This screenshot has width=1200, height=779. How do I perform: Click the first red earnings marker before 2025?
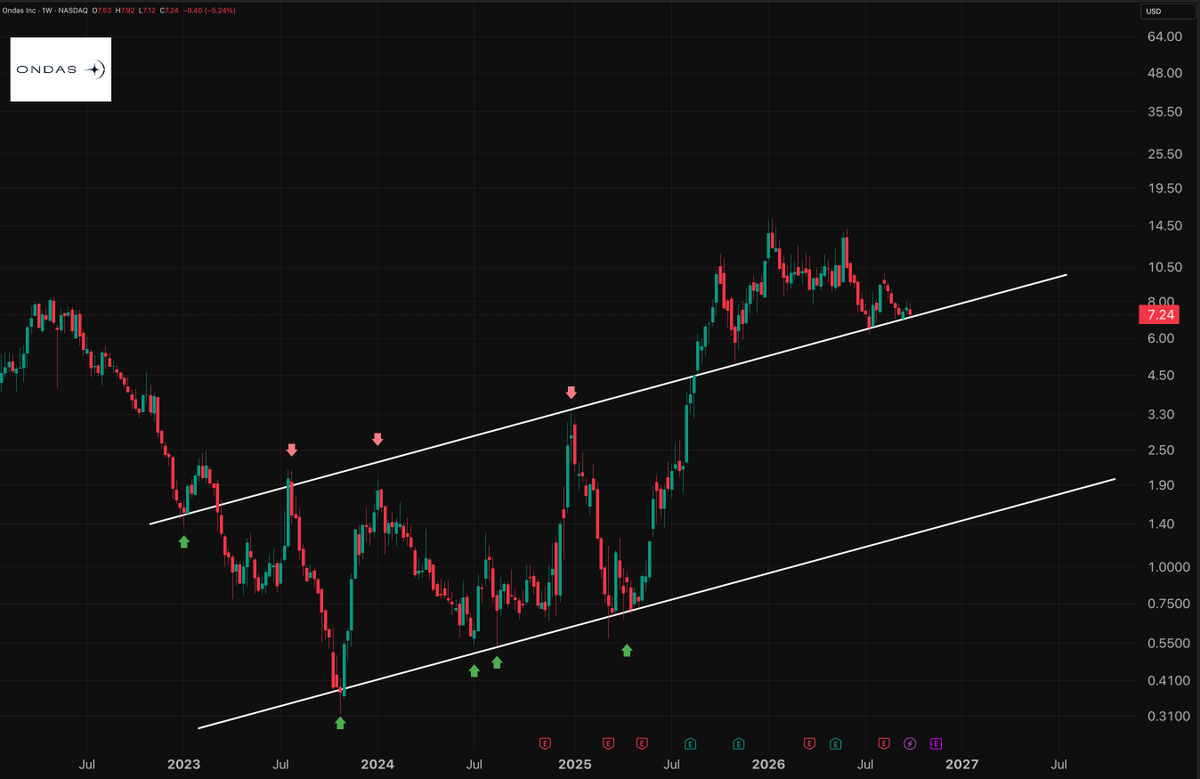(545, 743)
